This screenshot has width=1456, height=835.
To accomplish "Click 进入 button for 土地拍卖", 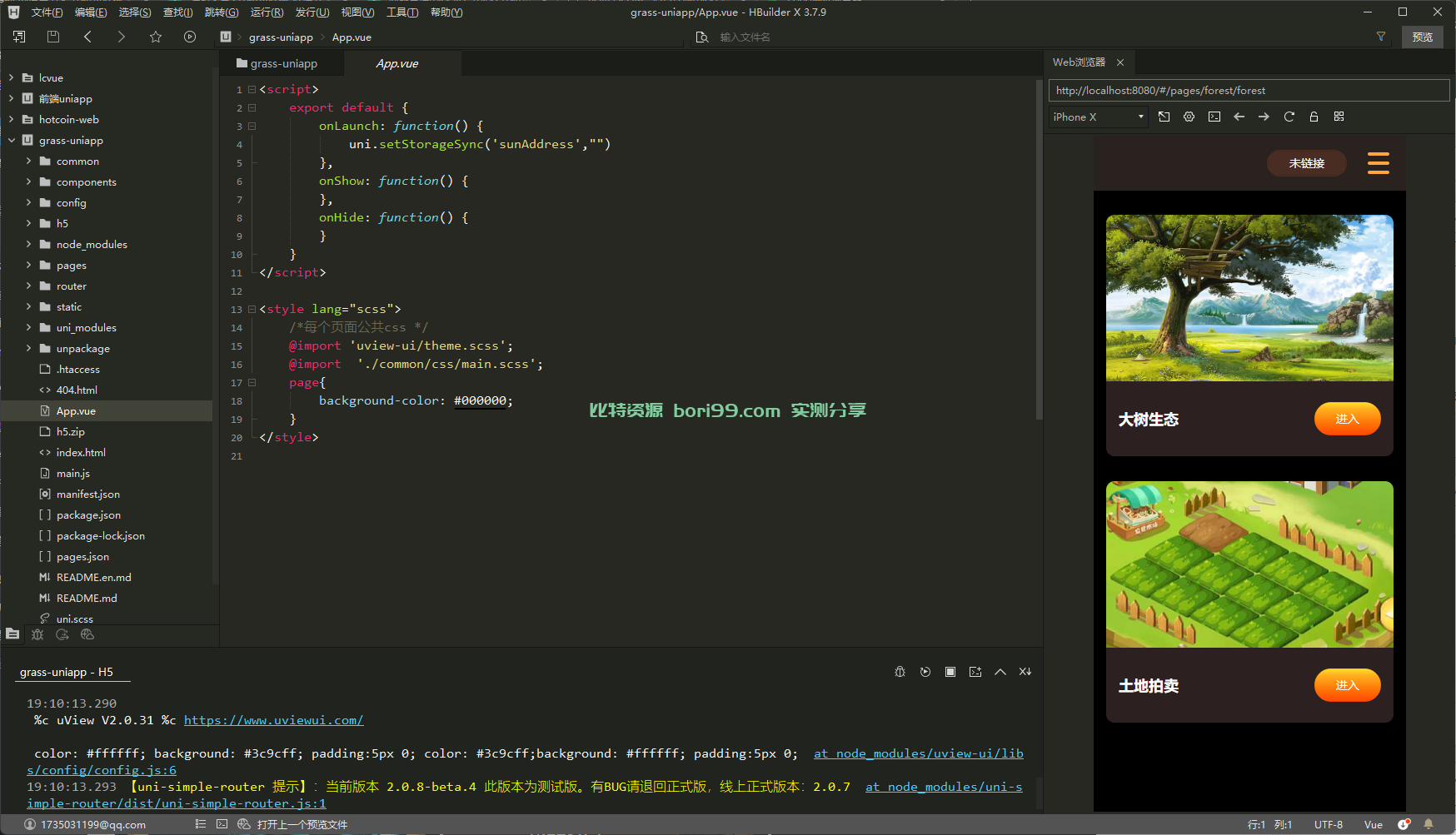I will [x=1347, y=685].
